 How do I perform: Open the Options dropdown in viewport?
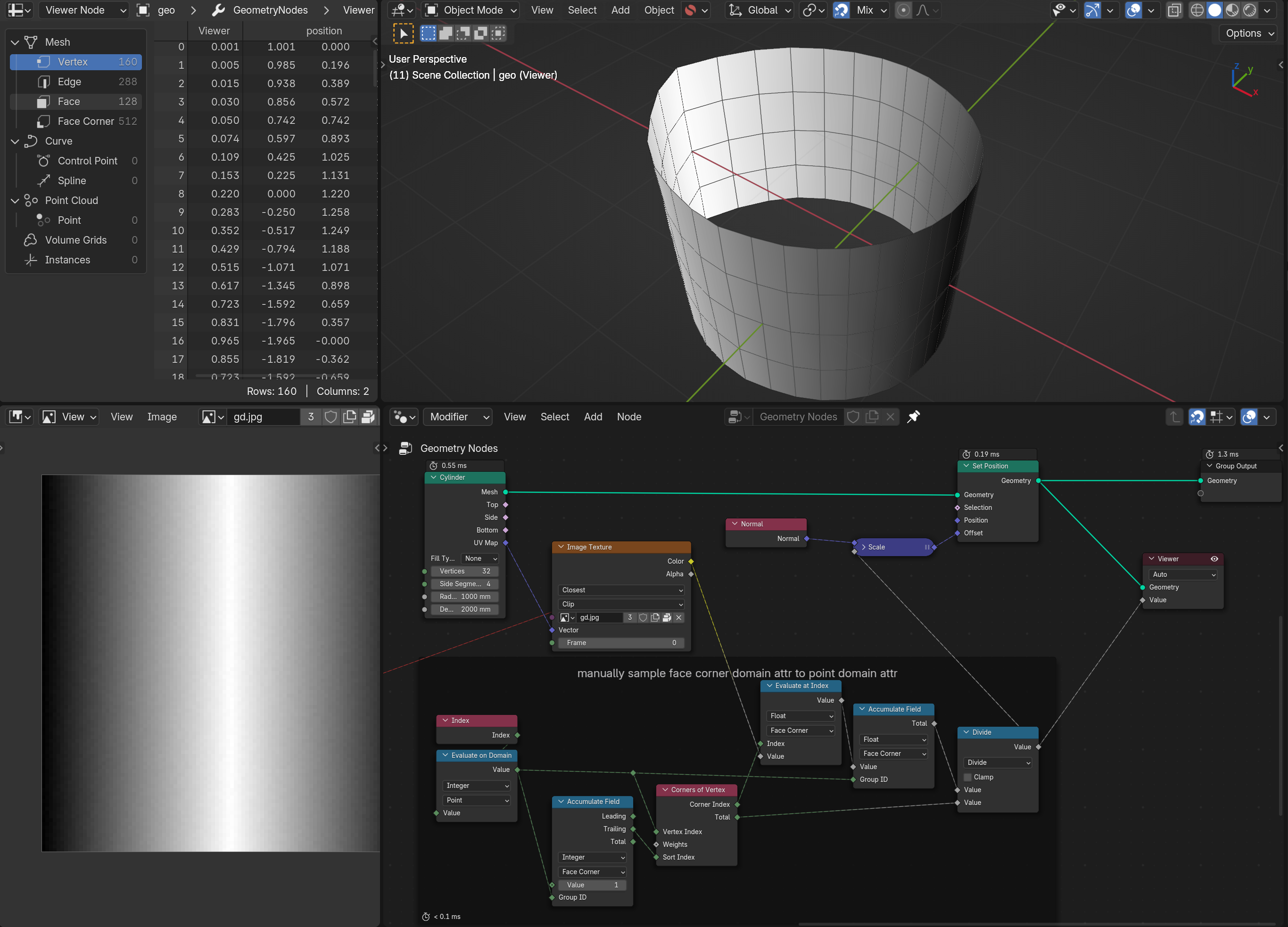pyautogui.click(x=1249, y=33)
